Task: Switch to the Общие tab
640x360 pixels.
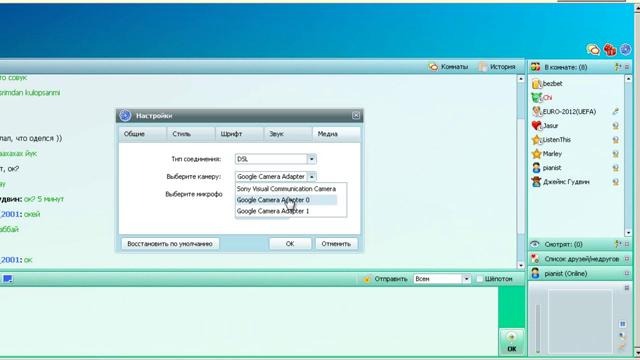Action: 142,134
